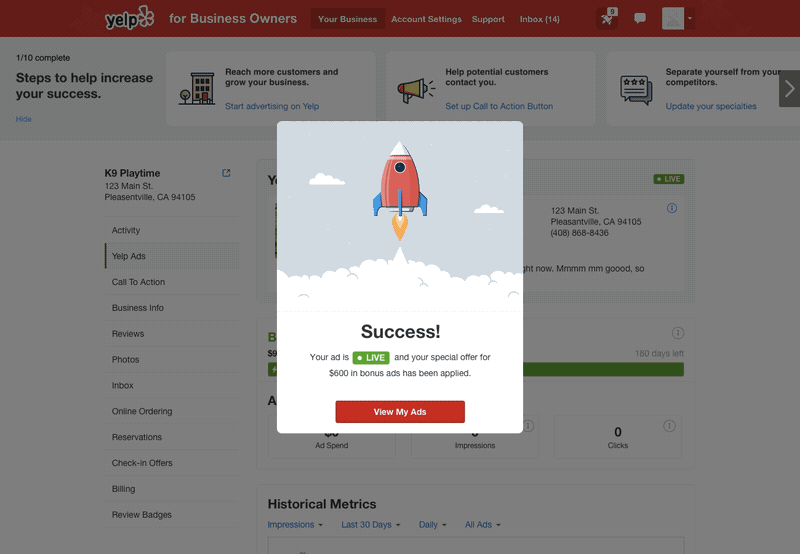
Task: Select Activity in the sidebar
Action: point(172,230)
